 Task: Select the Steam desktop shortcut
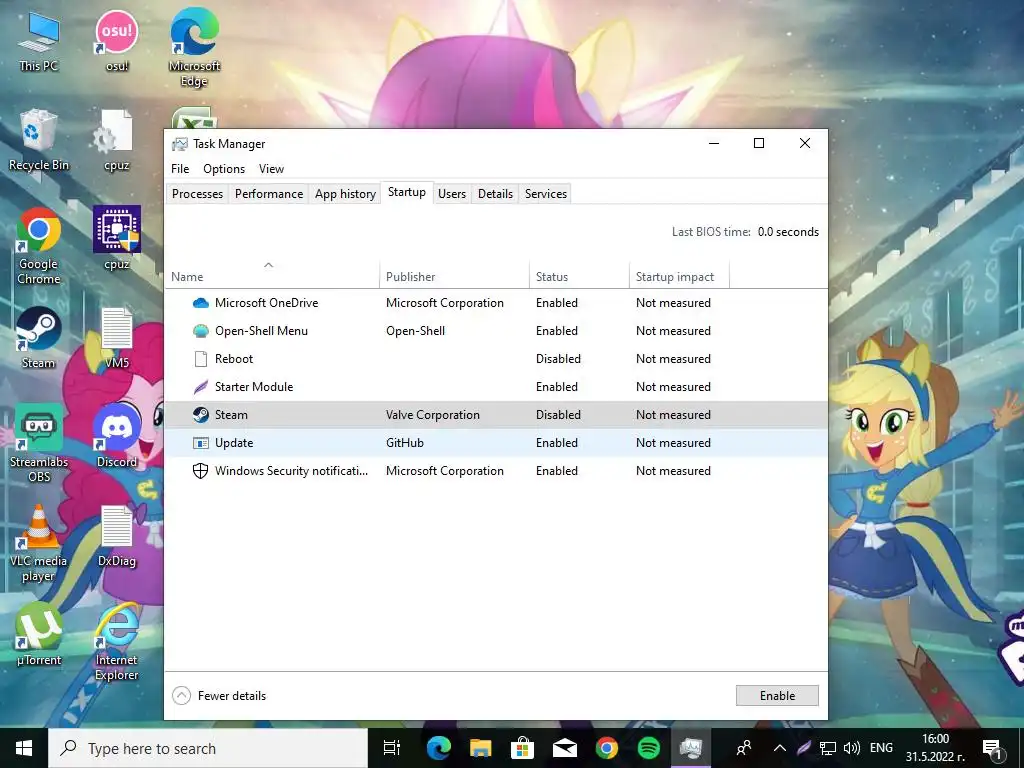pos(39,338)
